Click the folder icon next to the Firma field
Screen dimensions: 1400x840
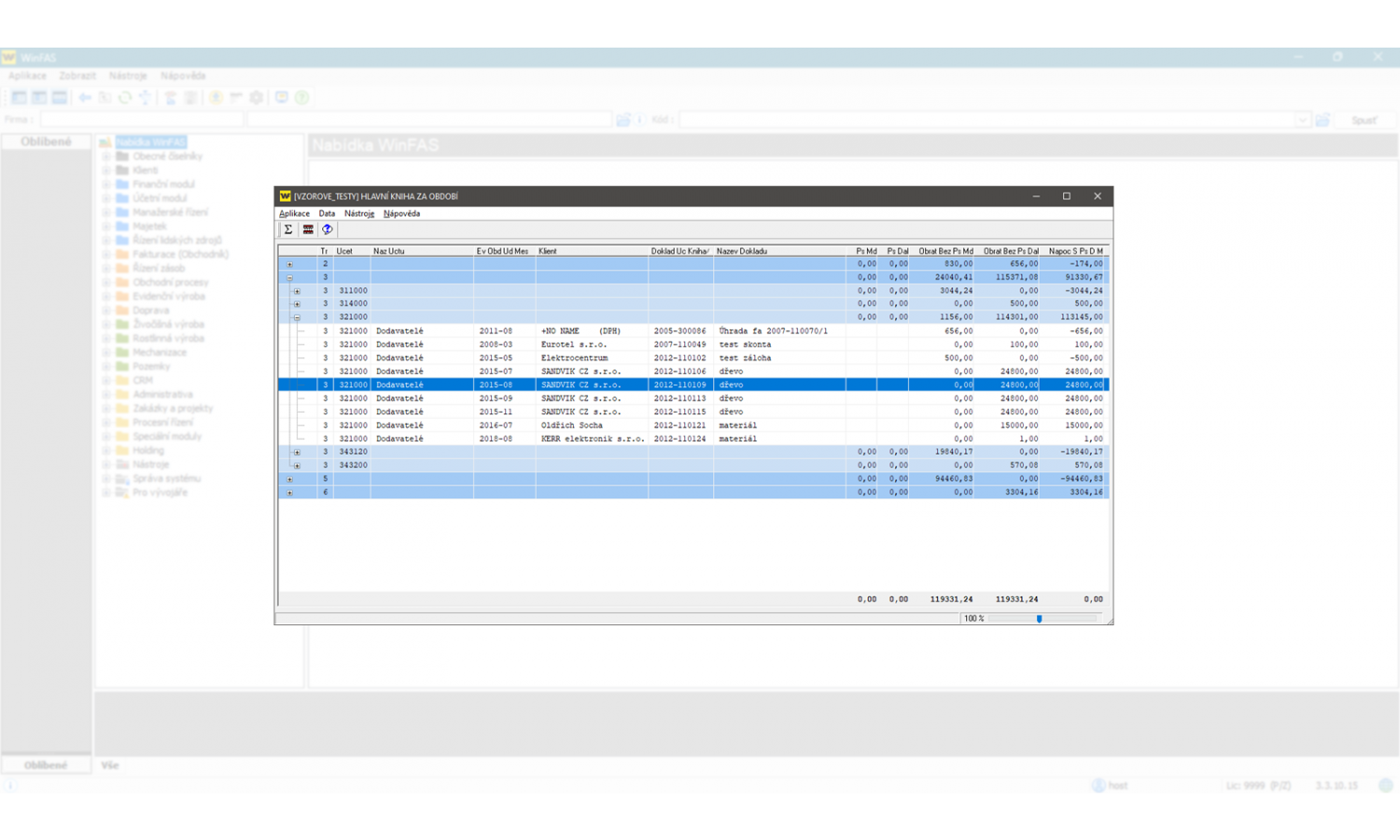pyautogui.click(x=623, y=119)
